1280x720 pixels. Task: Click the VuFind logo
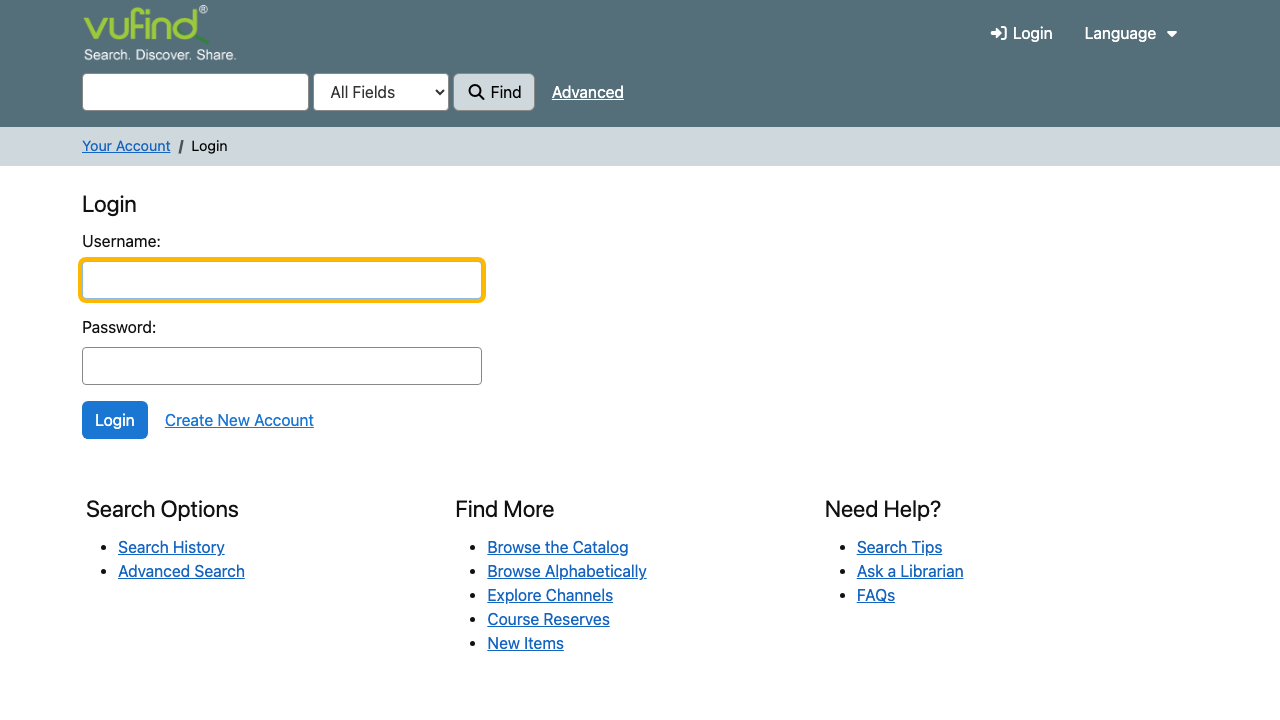pos(160,33)
